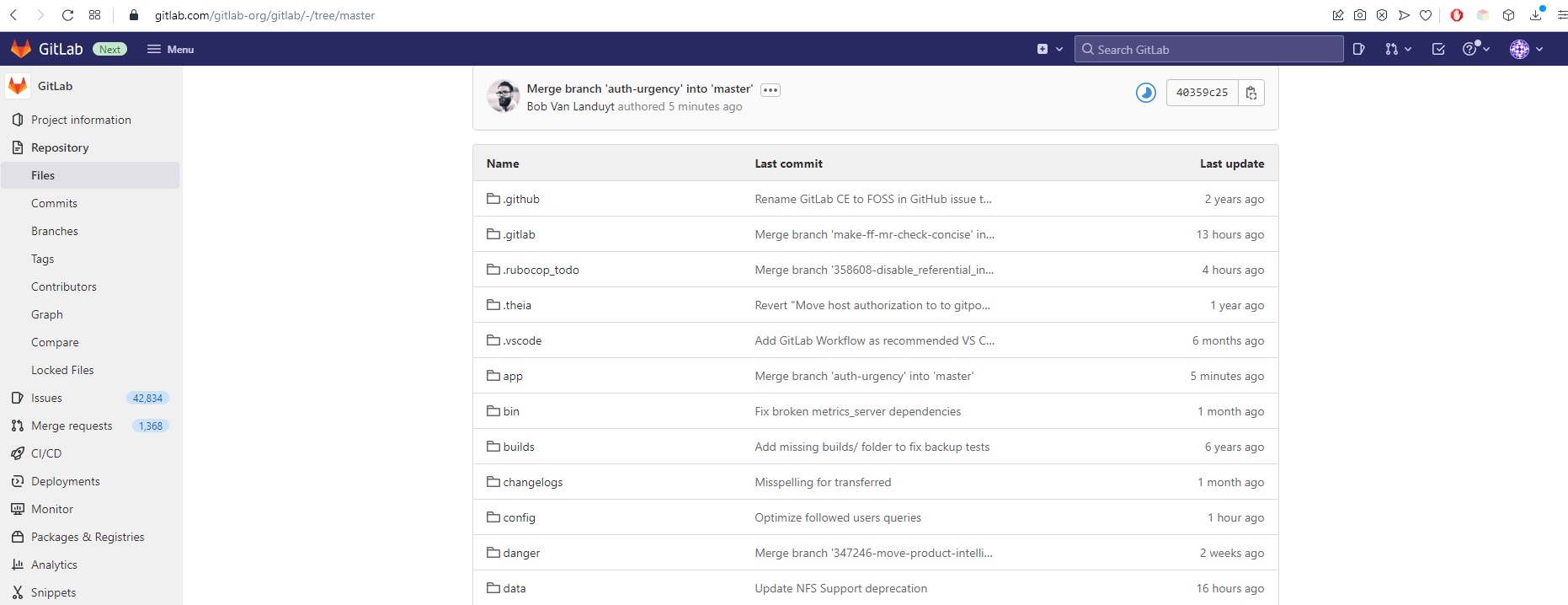Open the browser downloads icon

pyautogui.click(x=1536, y=15)
